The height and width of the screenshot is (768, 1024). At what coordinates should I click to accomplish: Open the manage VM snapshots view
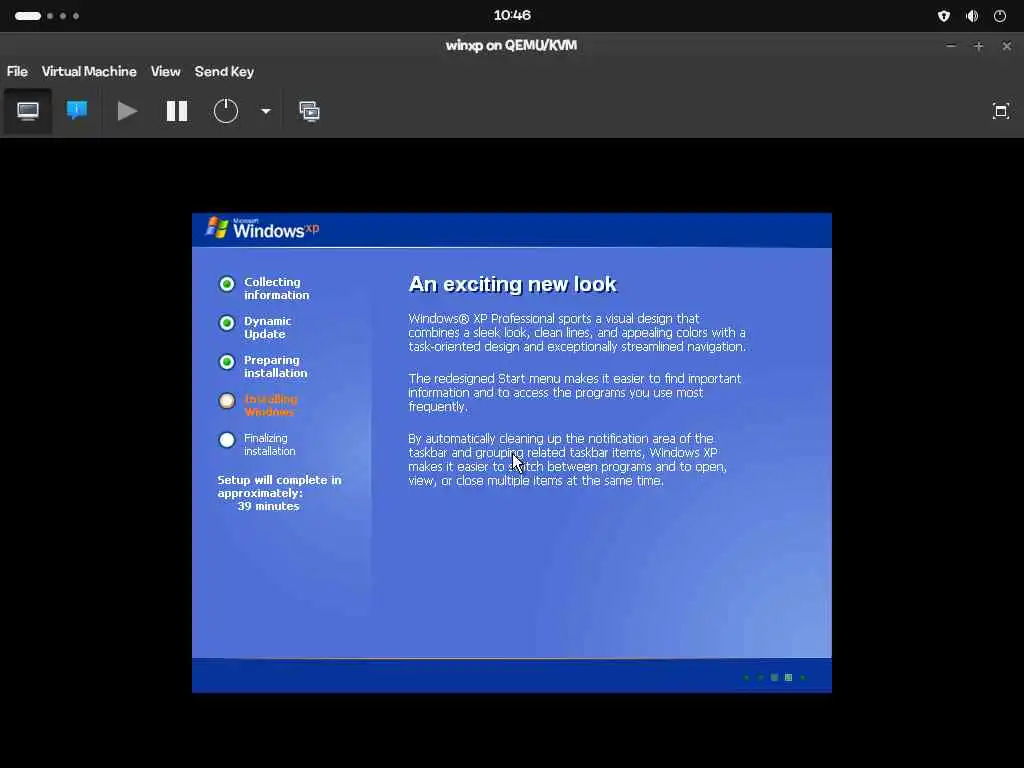point(310,111)
